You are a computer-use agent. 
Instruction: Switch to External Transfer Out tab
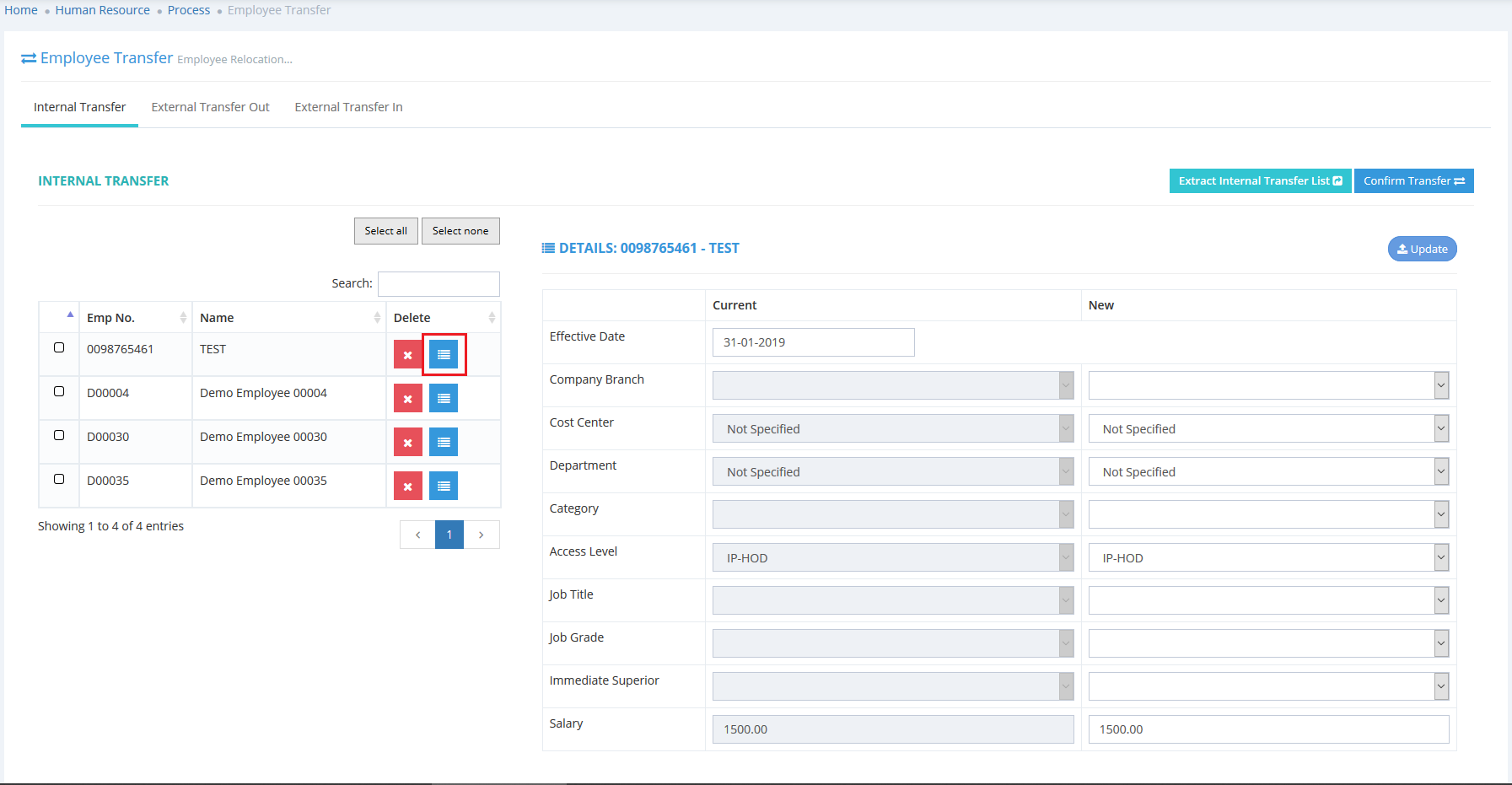click(210, 107)
